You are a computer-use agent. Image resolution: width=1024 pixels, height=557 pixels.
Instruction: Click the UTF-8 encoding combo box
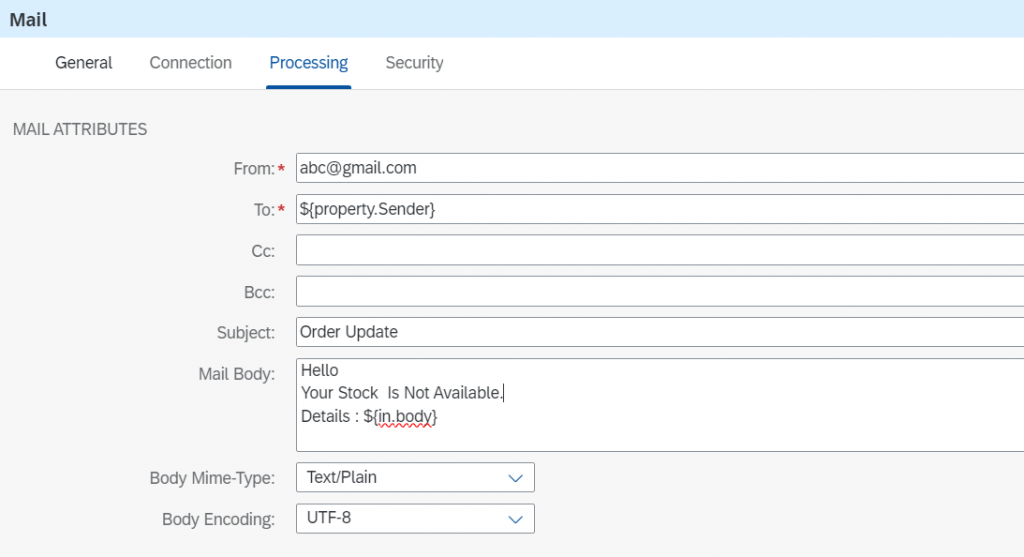pyautogui.click(x=415, y=518)
